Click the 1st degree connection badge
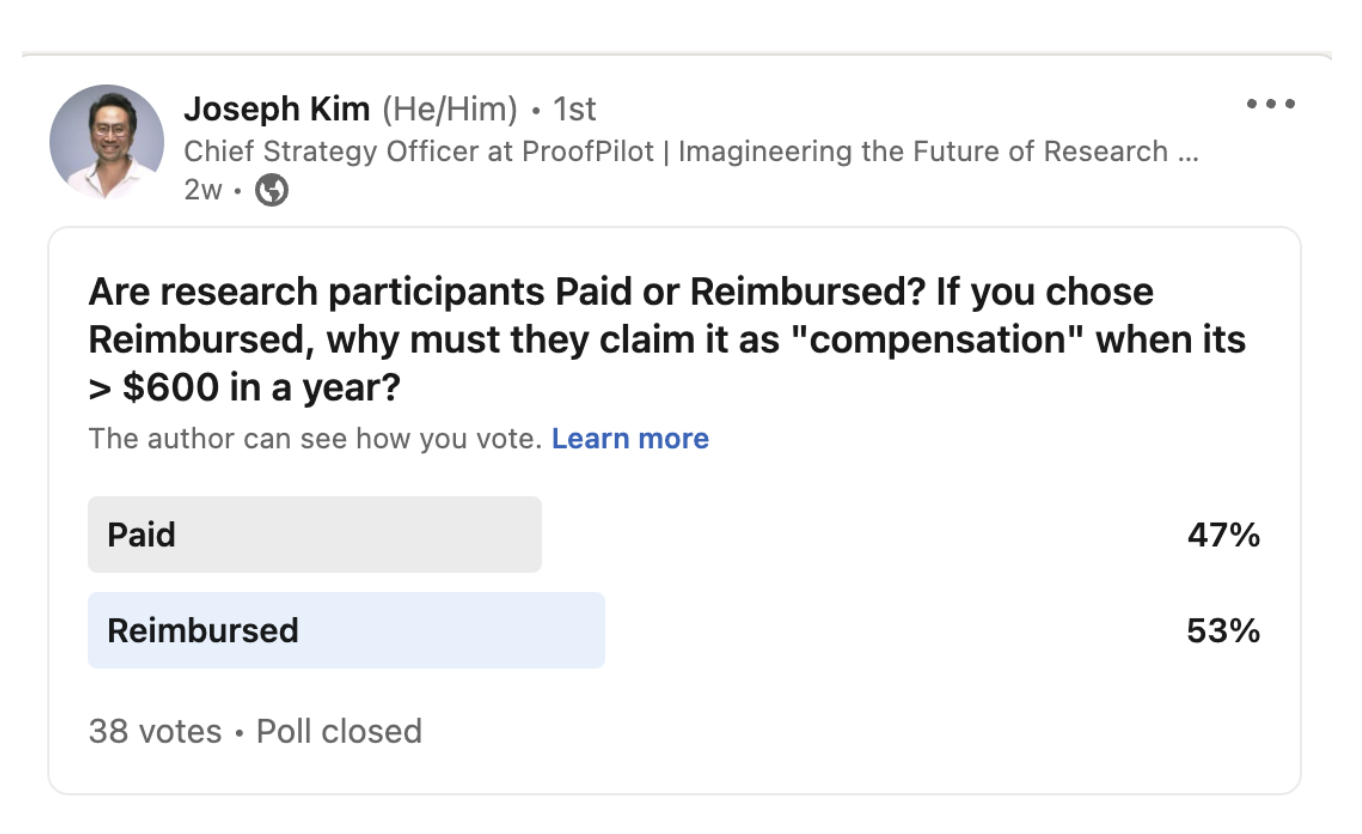 [575, 109]
